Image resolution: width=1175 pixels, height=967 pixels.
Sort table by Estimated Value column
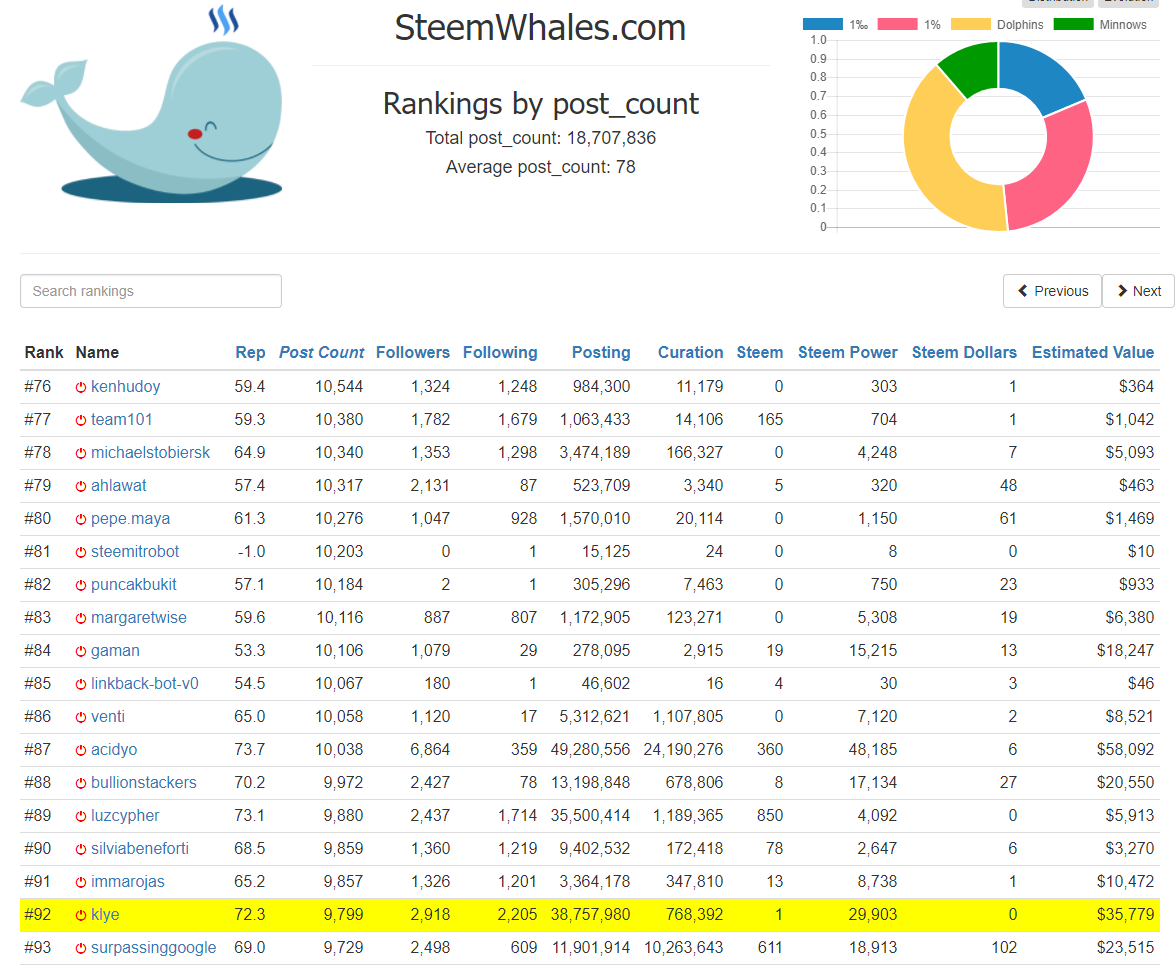[1093, 352]
